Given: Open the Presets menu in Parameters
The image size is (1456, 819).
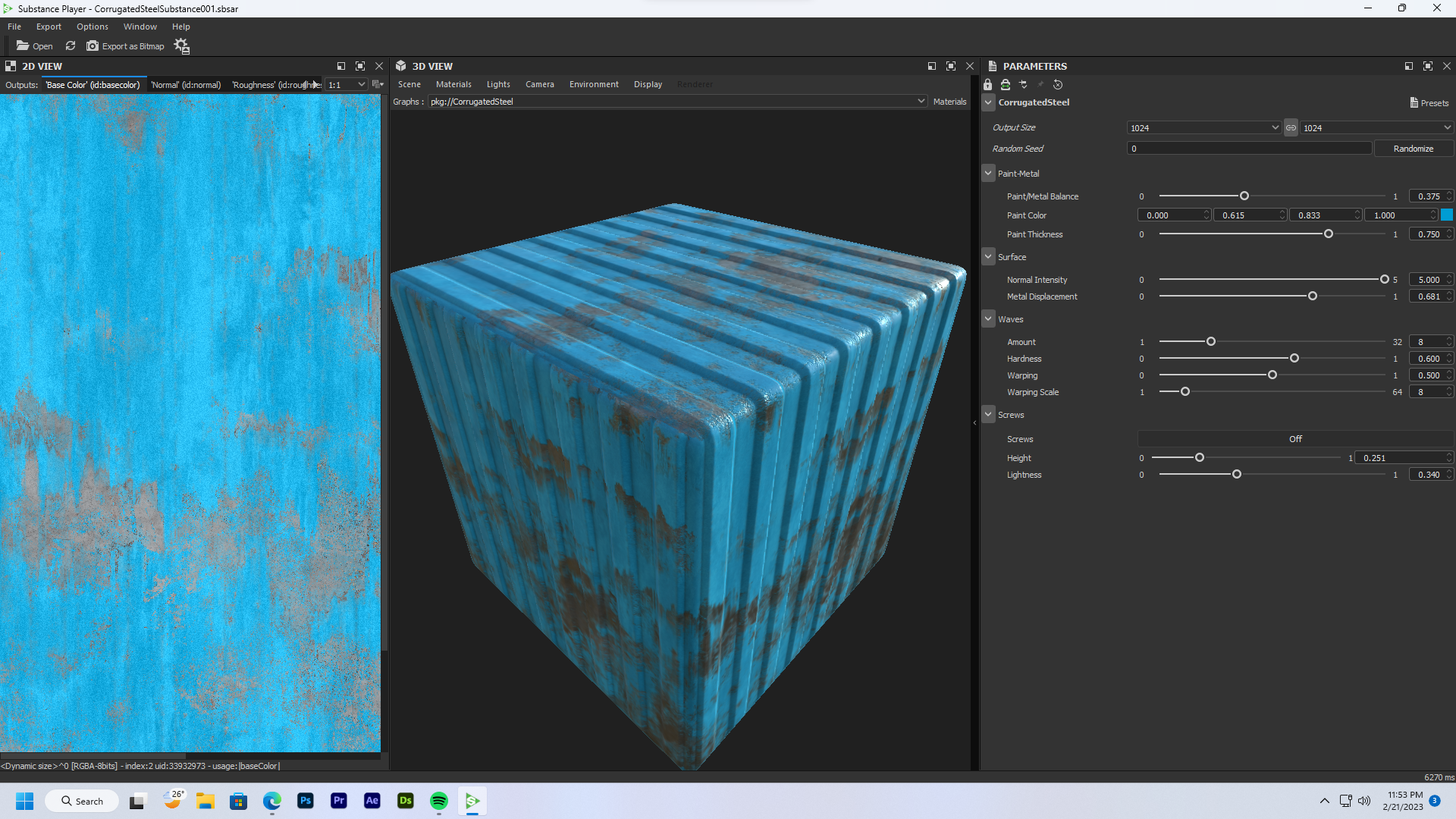Looking at the screenshot, I should (1429, 103).
